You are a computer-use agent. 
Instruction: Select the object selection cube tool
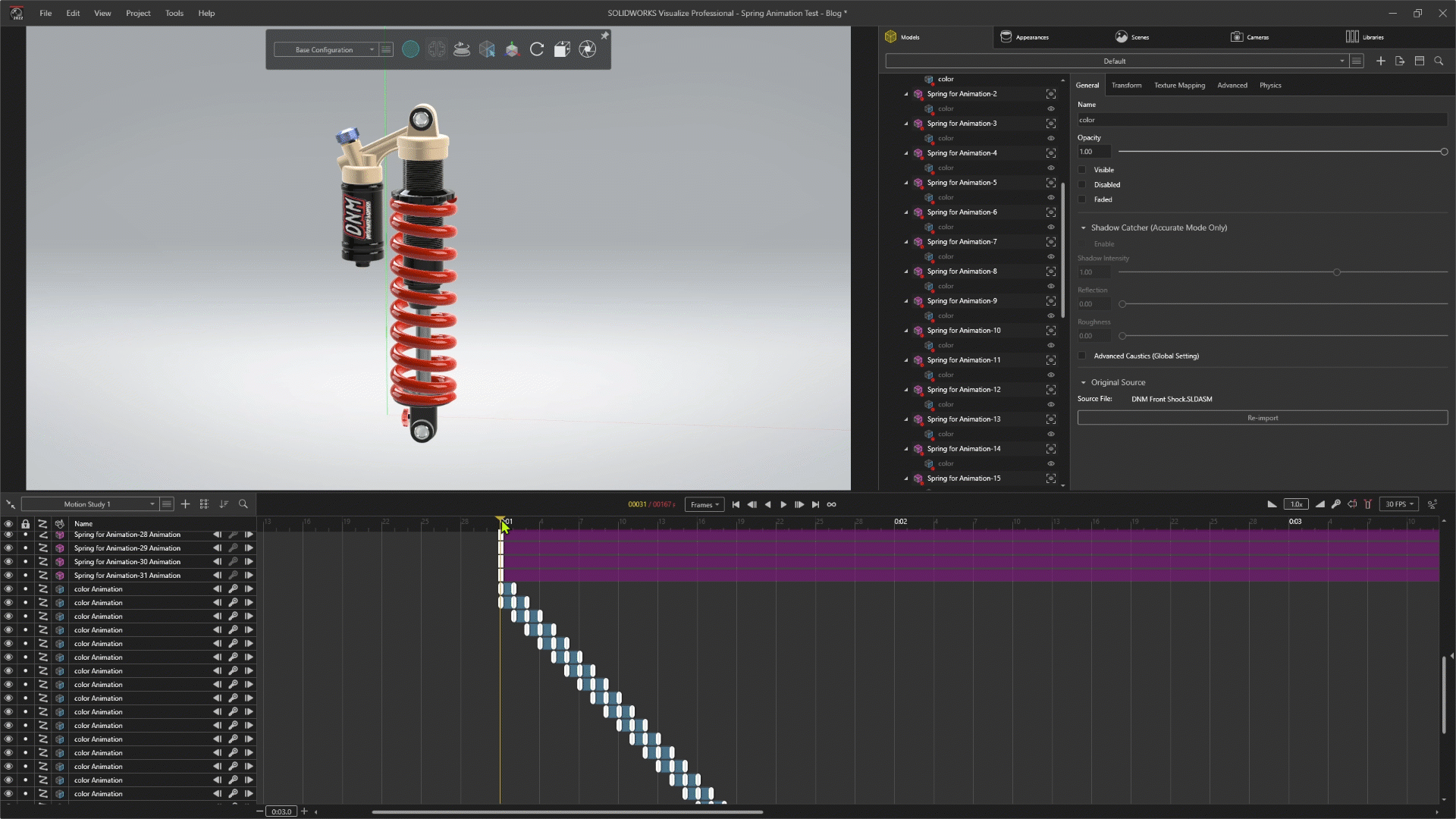[x=487, y=49]
